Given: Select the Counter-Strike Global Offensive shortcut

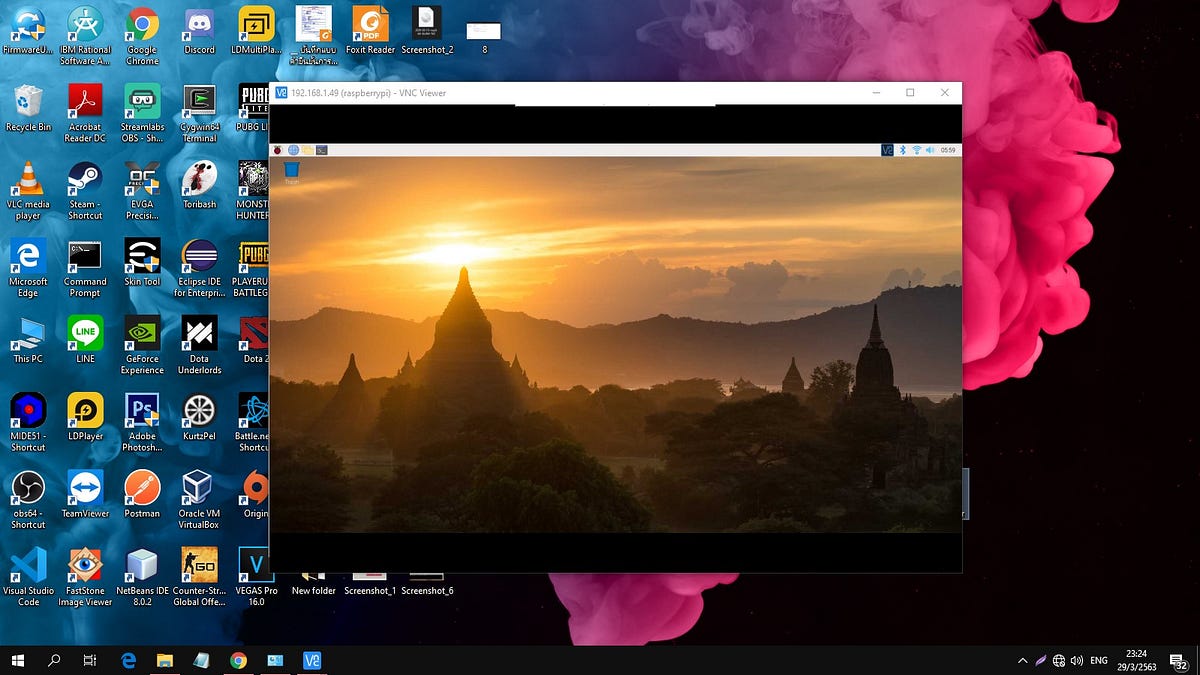Looking at the screenshot, I should (199, 577).
